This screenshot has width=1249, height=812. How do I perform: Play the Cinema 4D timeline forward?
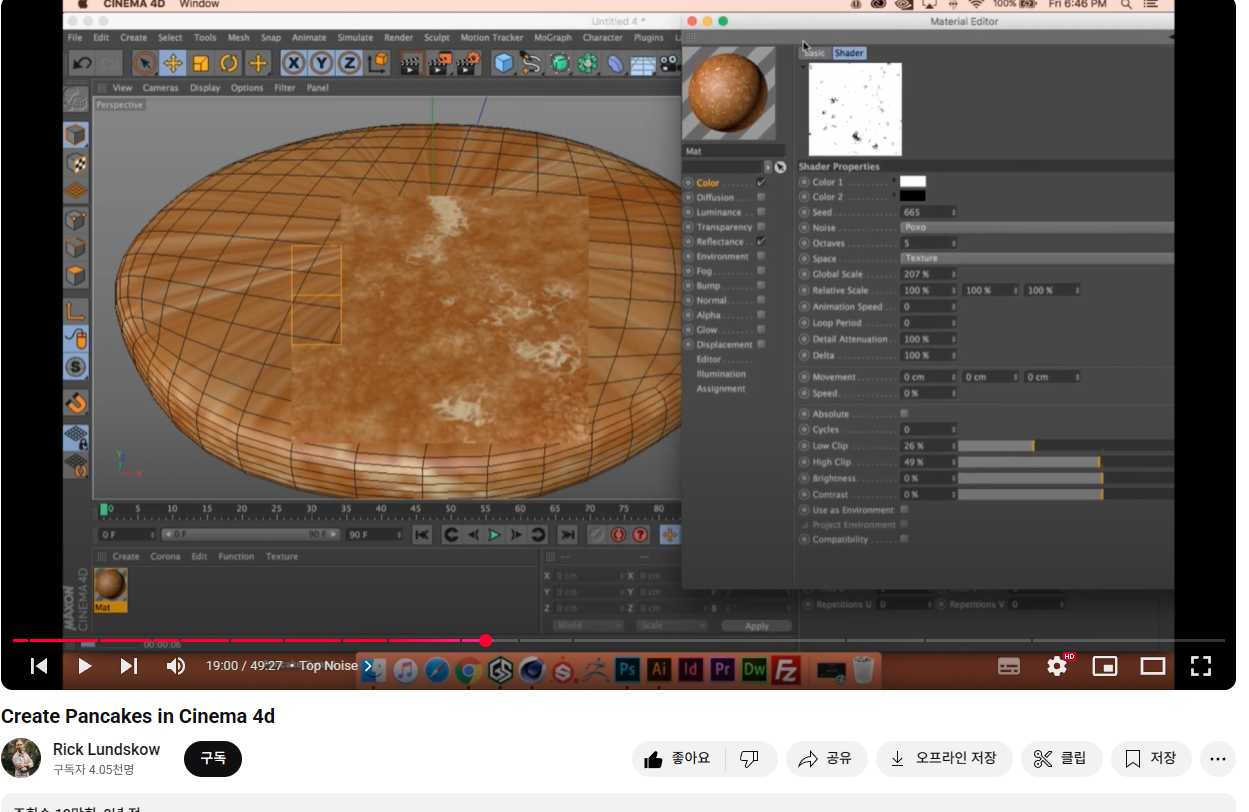click(494, 535)
